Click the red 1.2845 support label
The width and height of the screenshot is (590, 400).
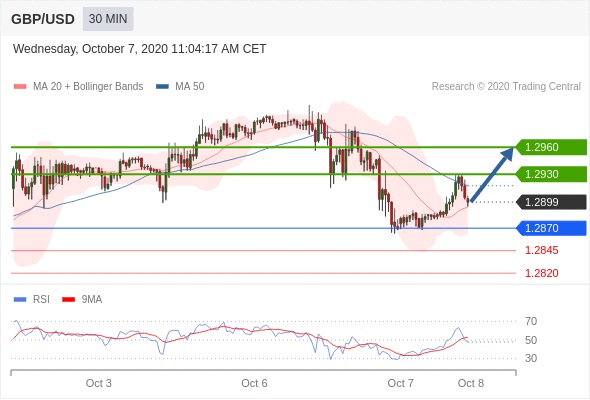point(541,250)
